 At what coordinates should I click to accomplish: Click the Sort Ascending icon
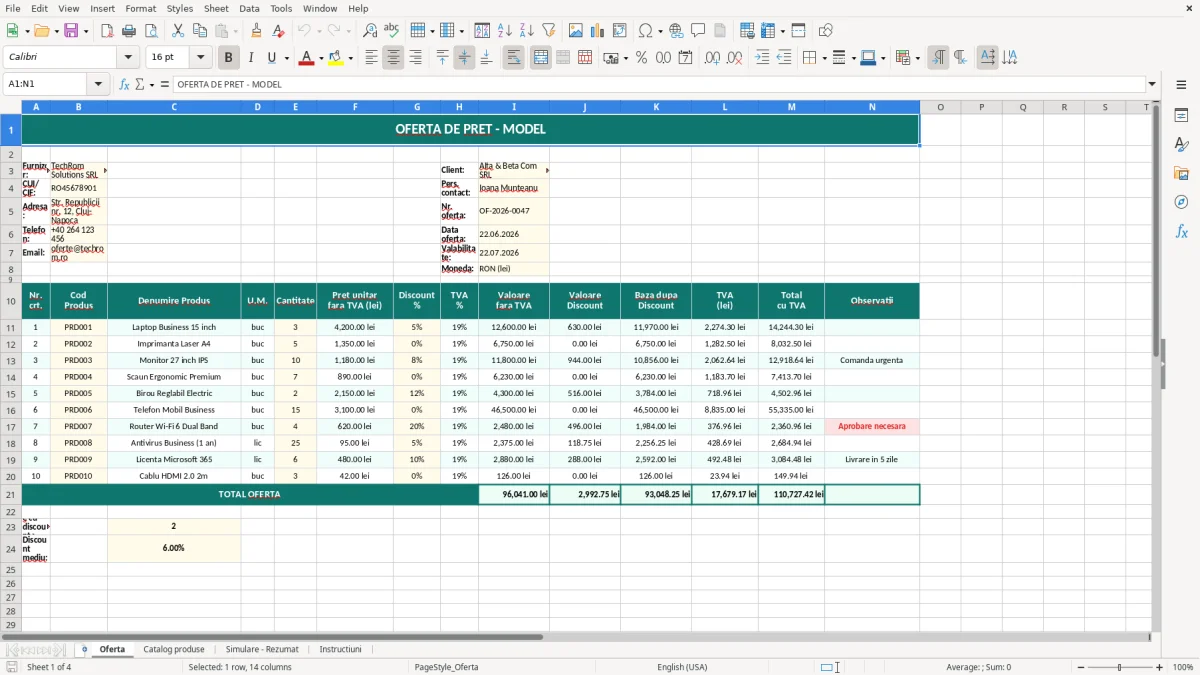pyautogui.click(x=504, y=31)
